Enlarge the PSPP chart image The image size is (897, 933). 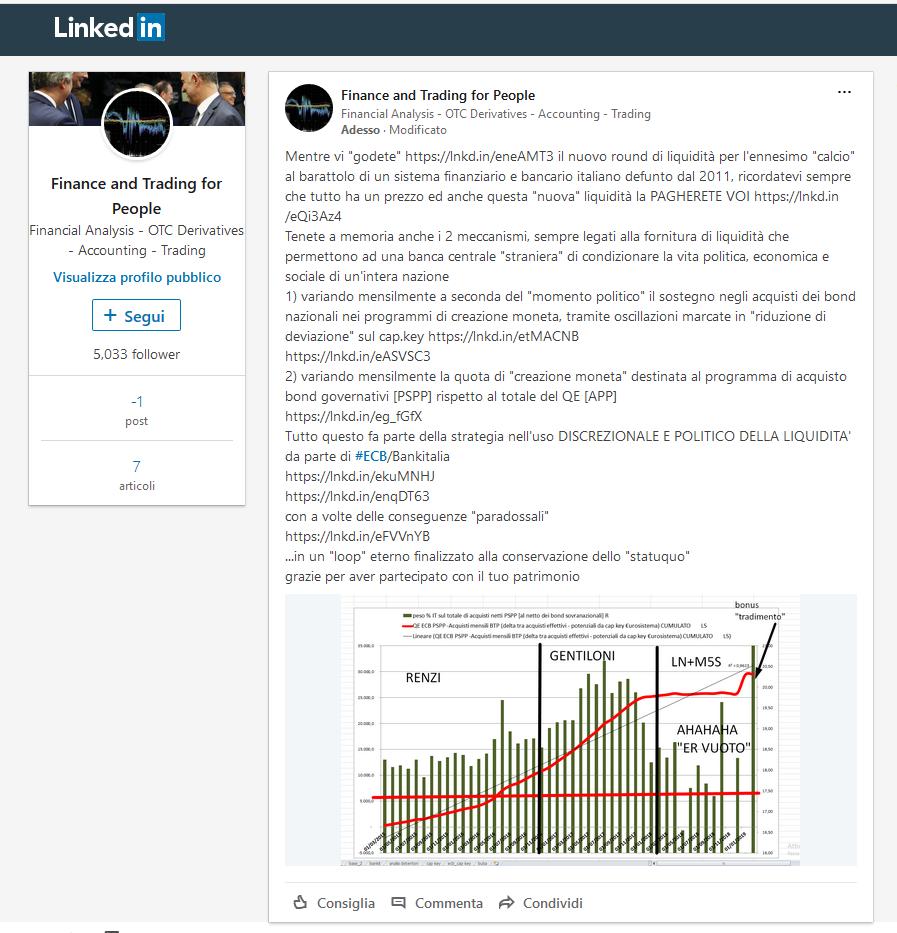point(570,730)
